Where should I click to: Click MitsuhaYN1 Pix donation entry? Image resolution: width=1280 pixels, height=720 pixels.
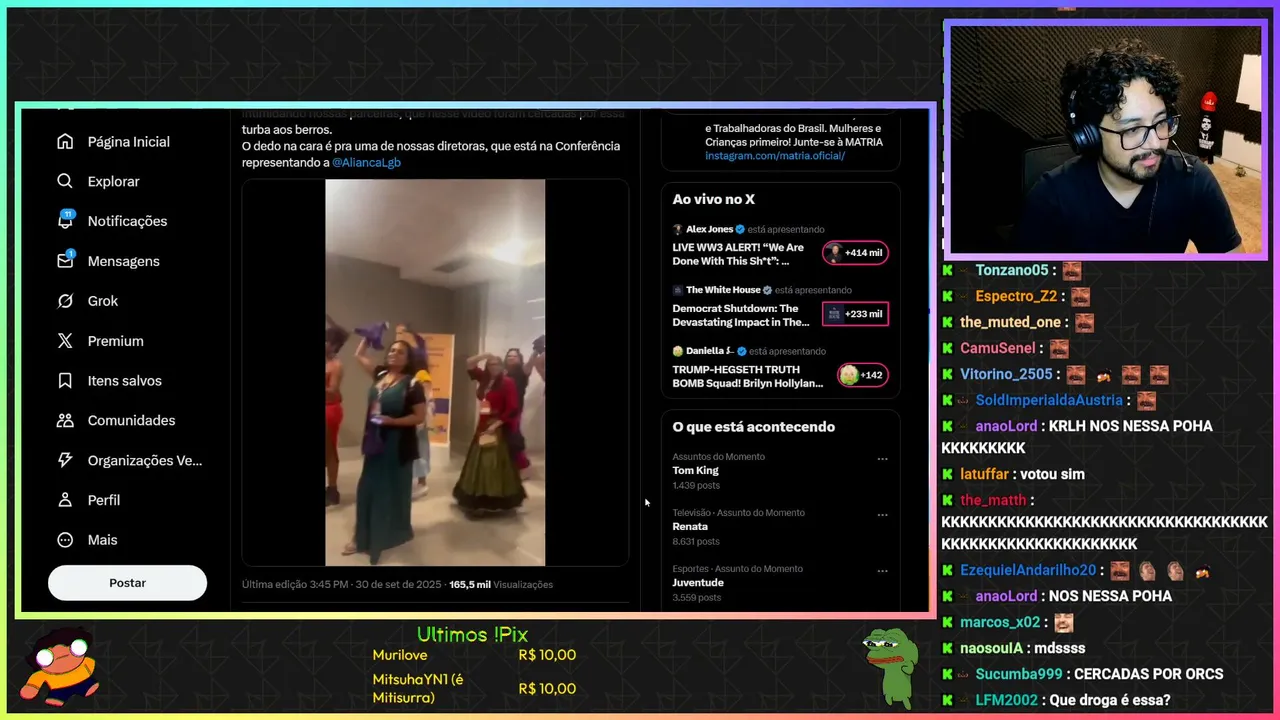coord(474,688)
